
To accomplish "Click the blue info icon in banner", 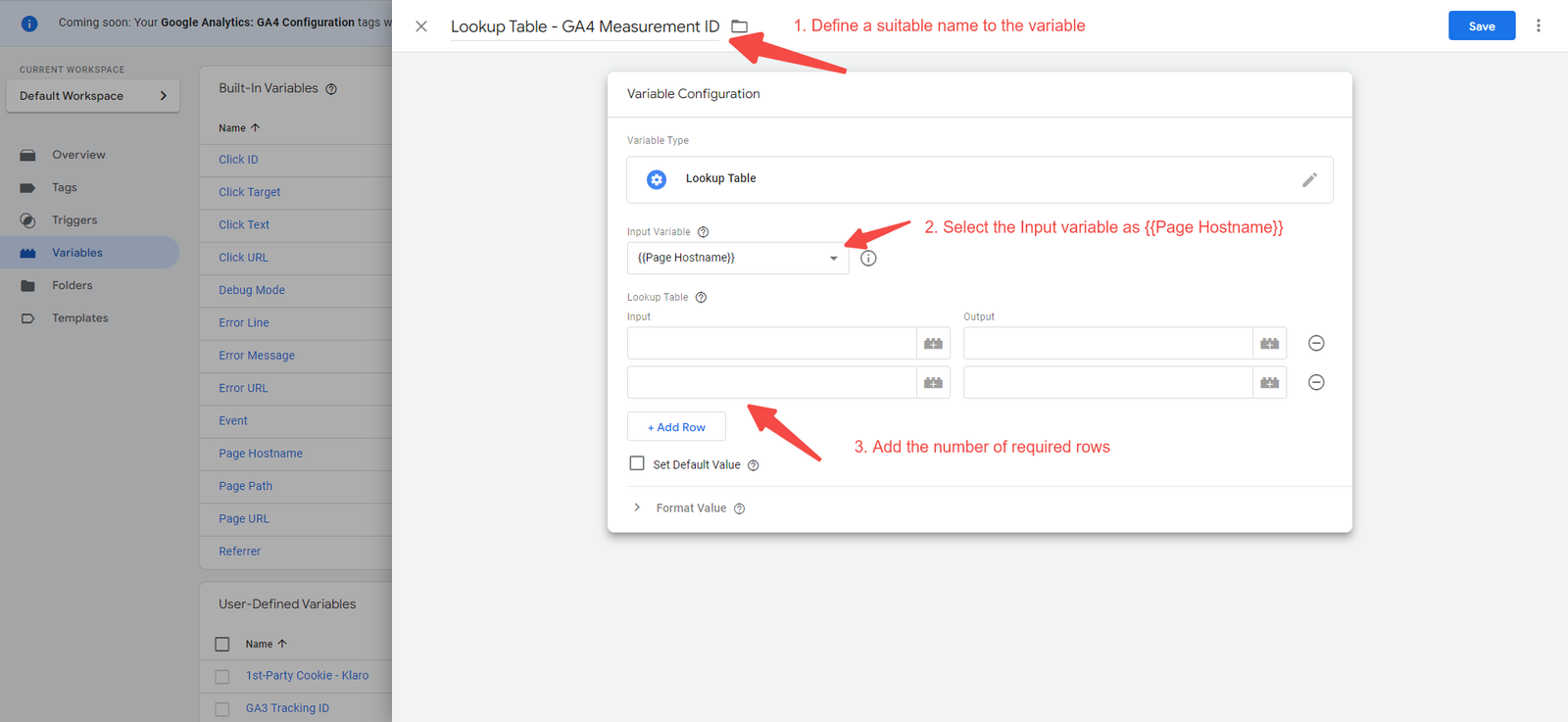I will (29, 23).
